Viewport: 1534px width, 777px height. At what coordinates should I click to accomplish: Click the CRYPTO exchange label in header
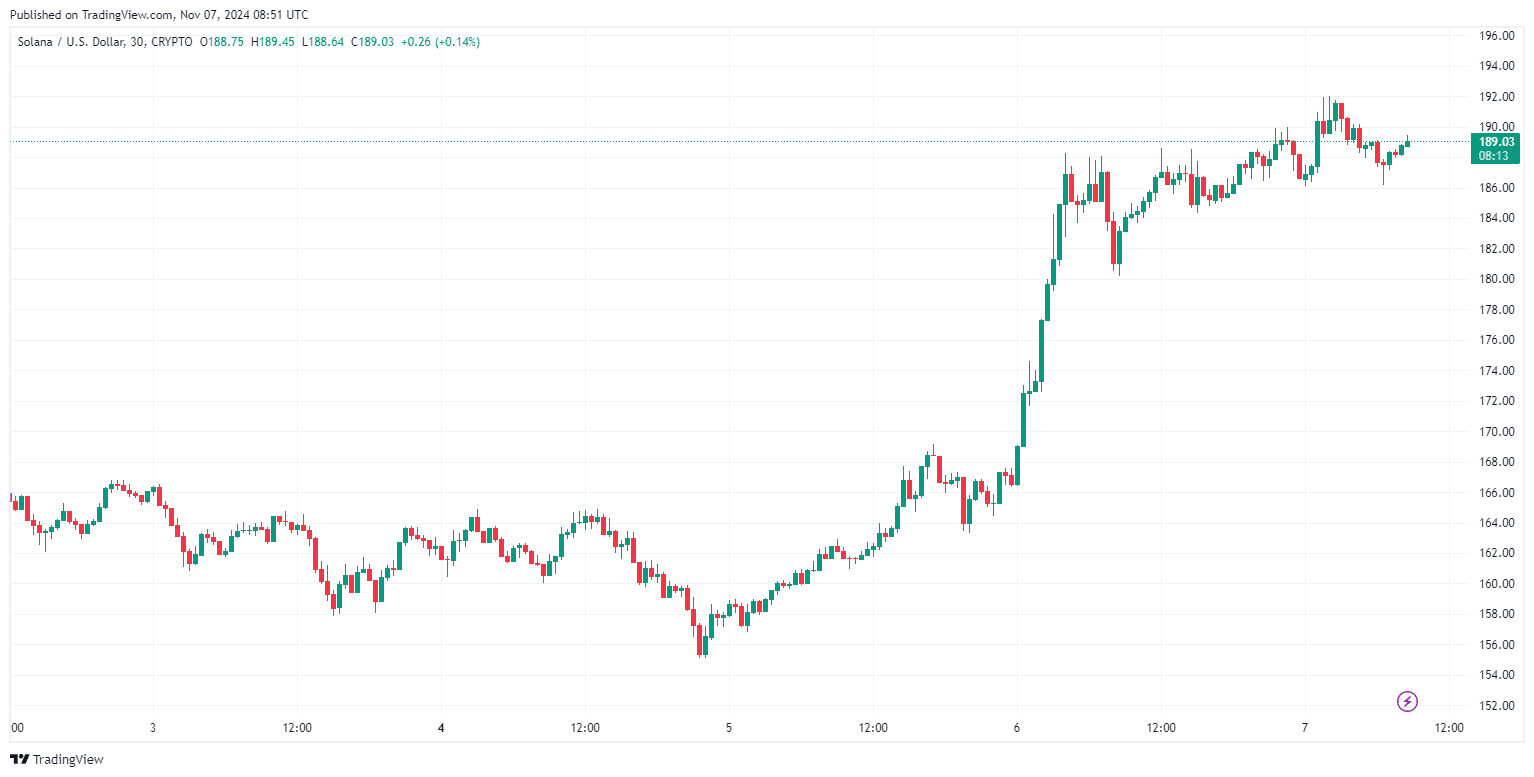coord(173,42)
